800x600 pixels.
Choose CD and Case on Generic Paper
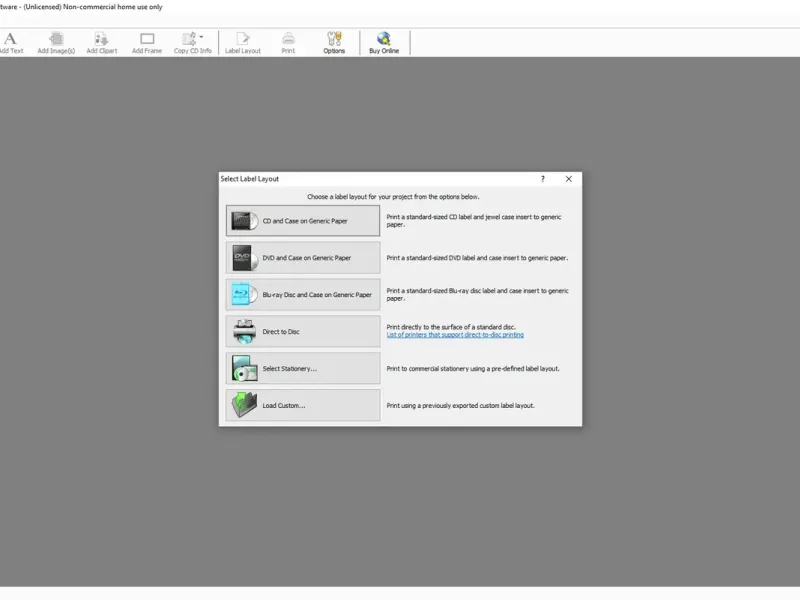point(303,221)
